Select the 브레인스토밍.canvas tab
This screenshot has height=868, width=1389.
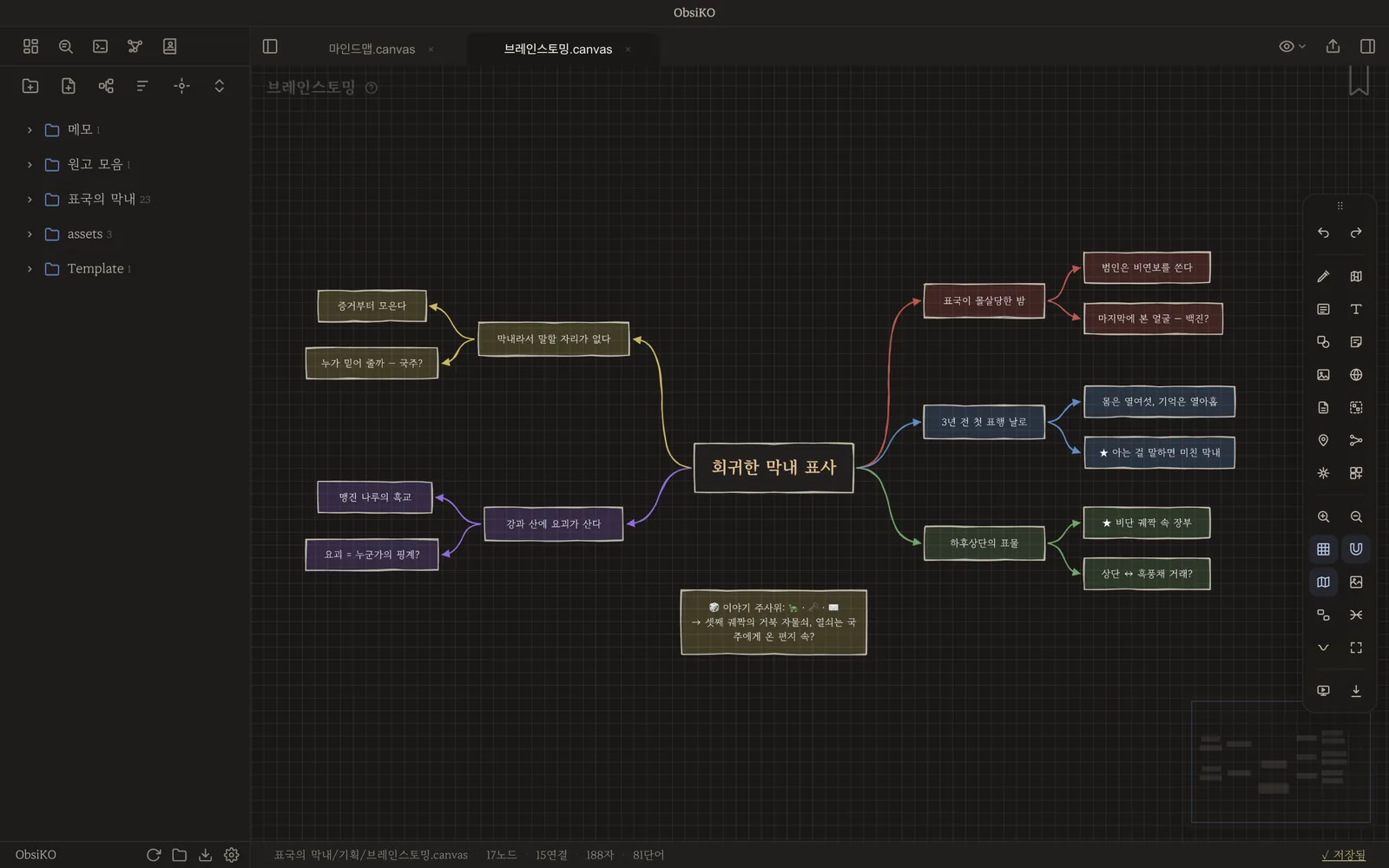[x=558, y=49]
